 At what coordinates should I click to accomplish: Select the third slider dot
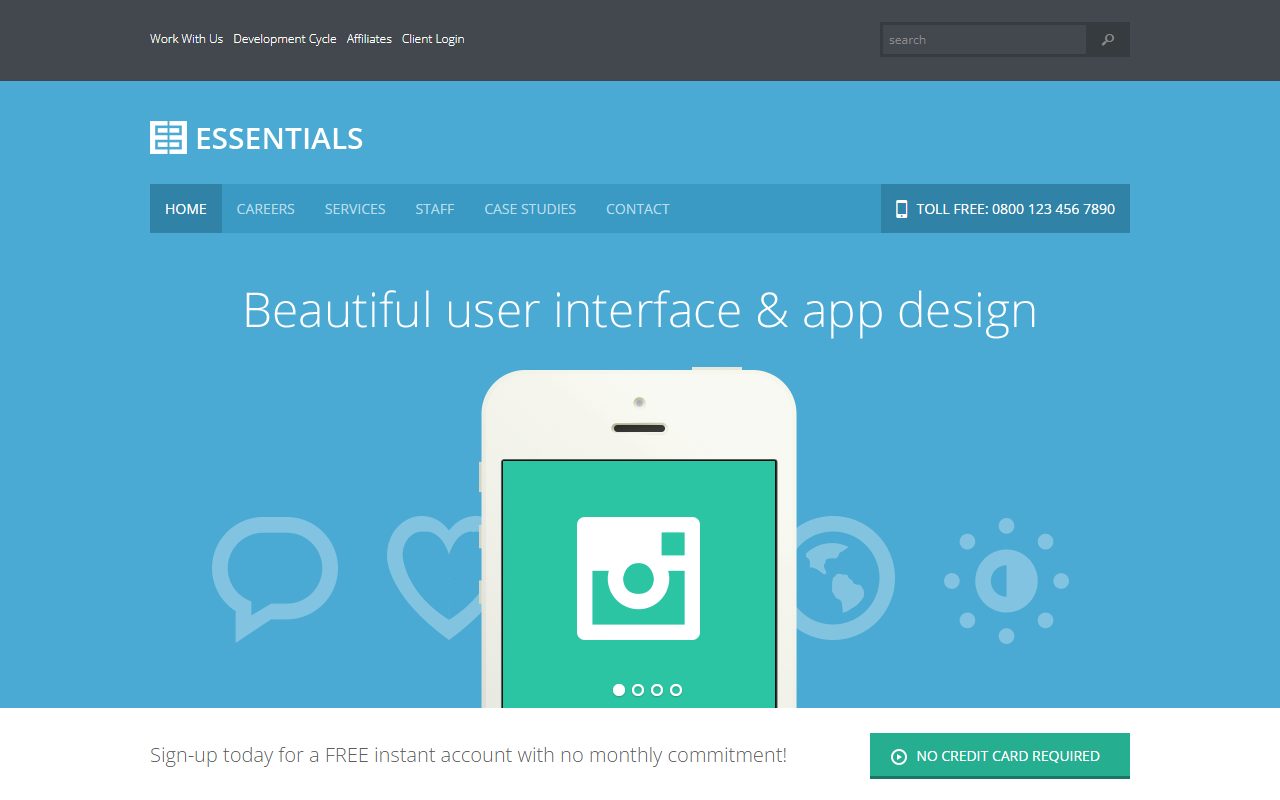657,690
